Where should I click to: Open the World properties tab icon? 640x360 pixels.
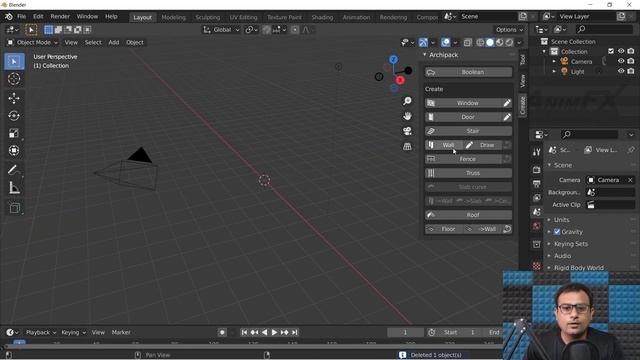[536, 226]
